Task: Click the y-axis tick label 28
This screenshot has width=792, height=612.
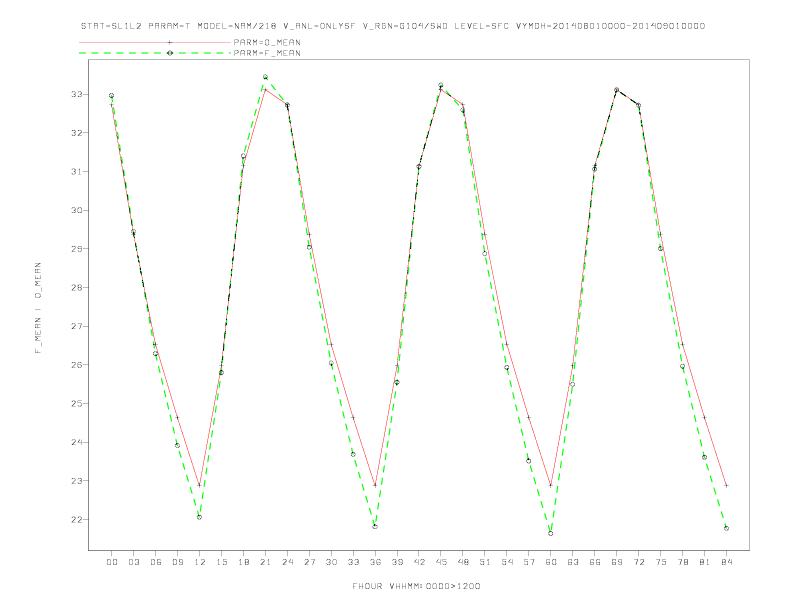Action: click(76, 287)
